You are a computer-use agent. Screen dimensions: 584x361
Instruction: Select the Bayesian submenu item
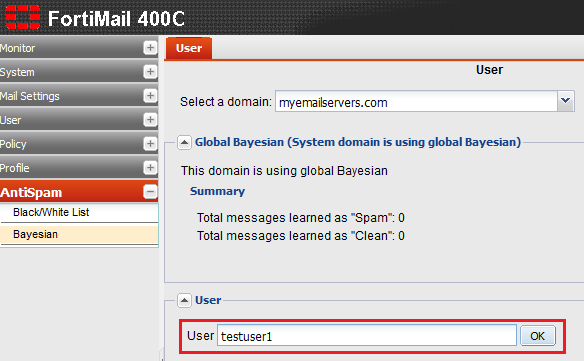coord(79,234)
